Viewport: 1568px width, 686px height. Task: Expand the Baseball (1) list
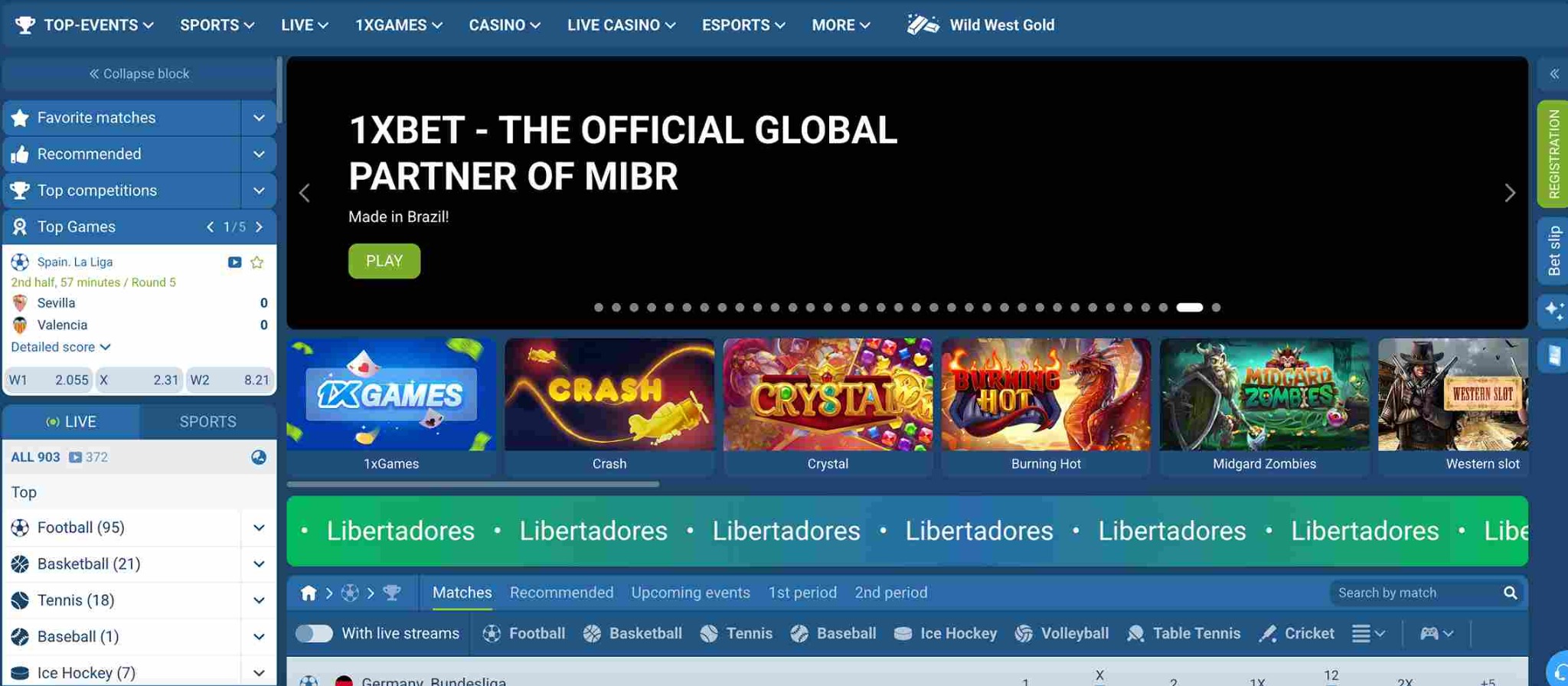pos(259,636)
